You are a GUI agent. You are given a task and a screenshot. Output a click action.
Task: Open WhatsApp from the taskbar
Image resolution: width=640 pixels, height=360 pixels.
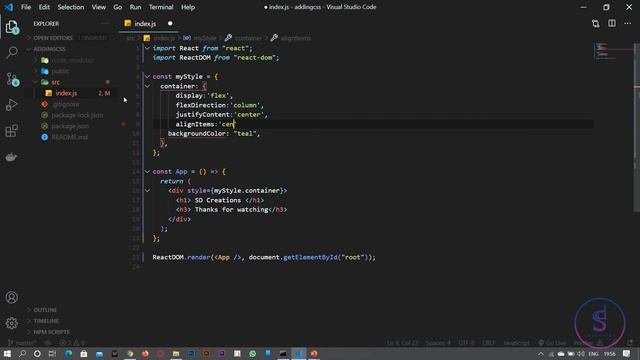253,353
